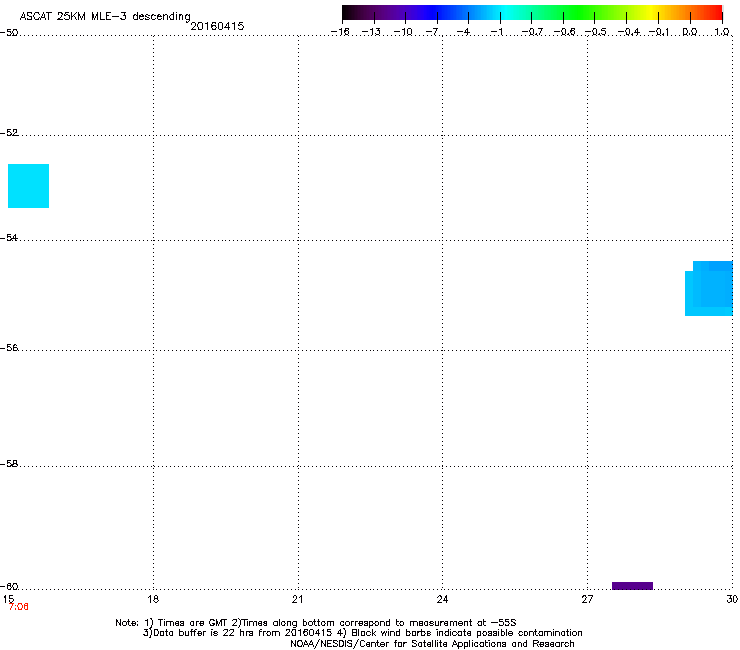Viewport: 740px width, 650px height.
Task: Select the cyan data patch near longitude 15
Action: [x=28, y=186]
